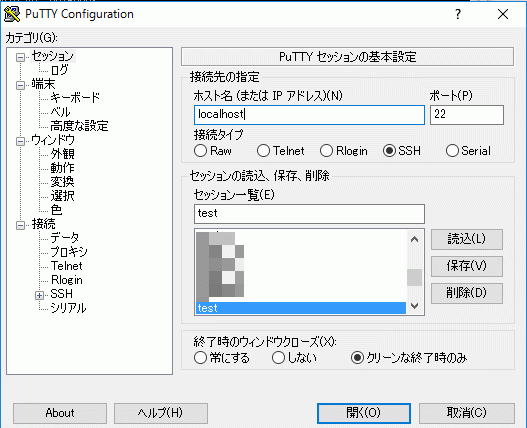Expand the SSH tree node
Image resolution: width=527 pixels, height=428 pixels.
click(39, 295)
